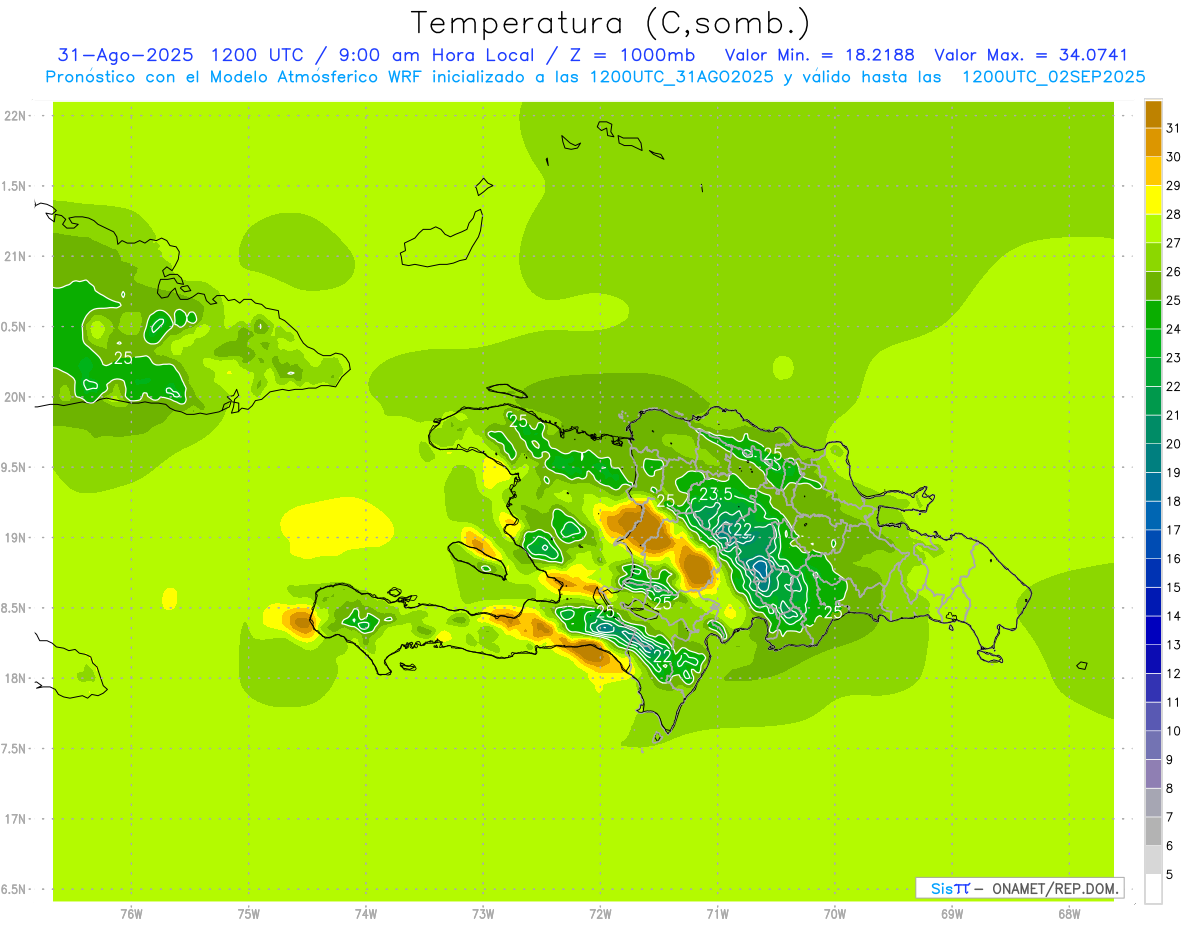Click the legend value label 8
Viewport: 1200px width, 927px height.
click(1170, 789)
